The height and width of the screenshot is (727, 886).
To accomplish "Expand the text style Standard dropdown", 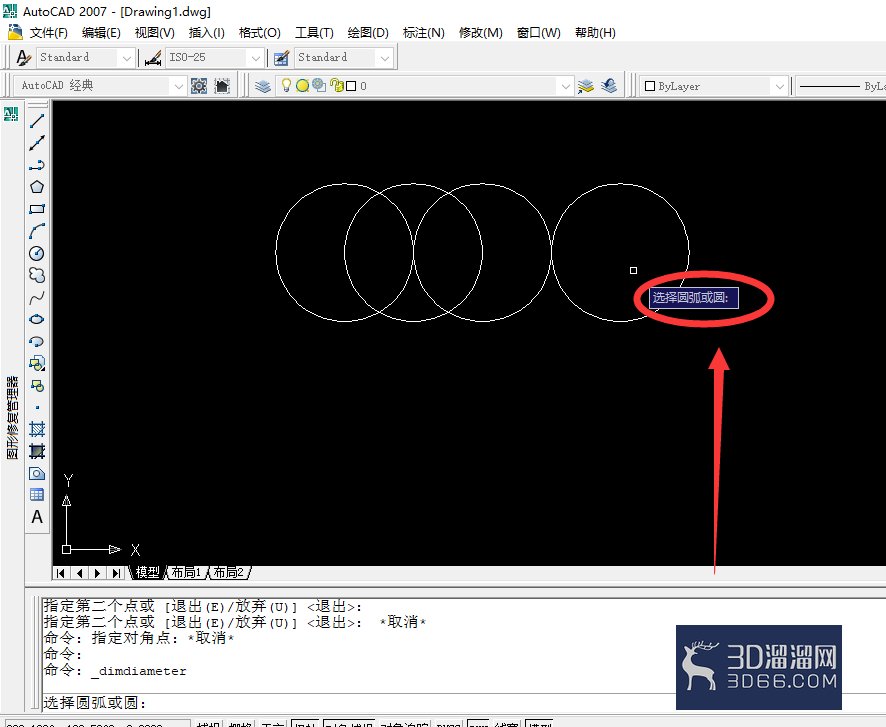I will [127, 58].
